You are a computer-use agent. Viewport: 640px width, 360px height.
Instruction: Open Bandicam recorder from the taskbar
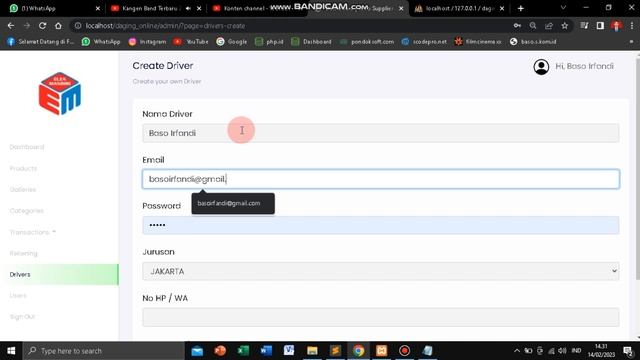(x=404, y=351)
